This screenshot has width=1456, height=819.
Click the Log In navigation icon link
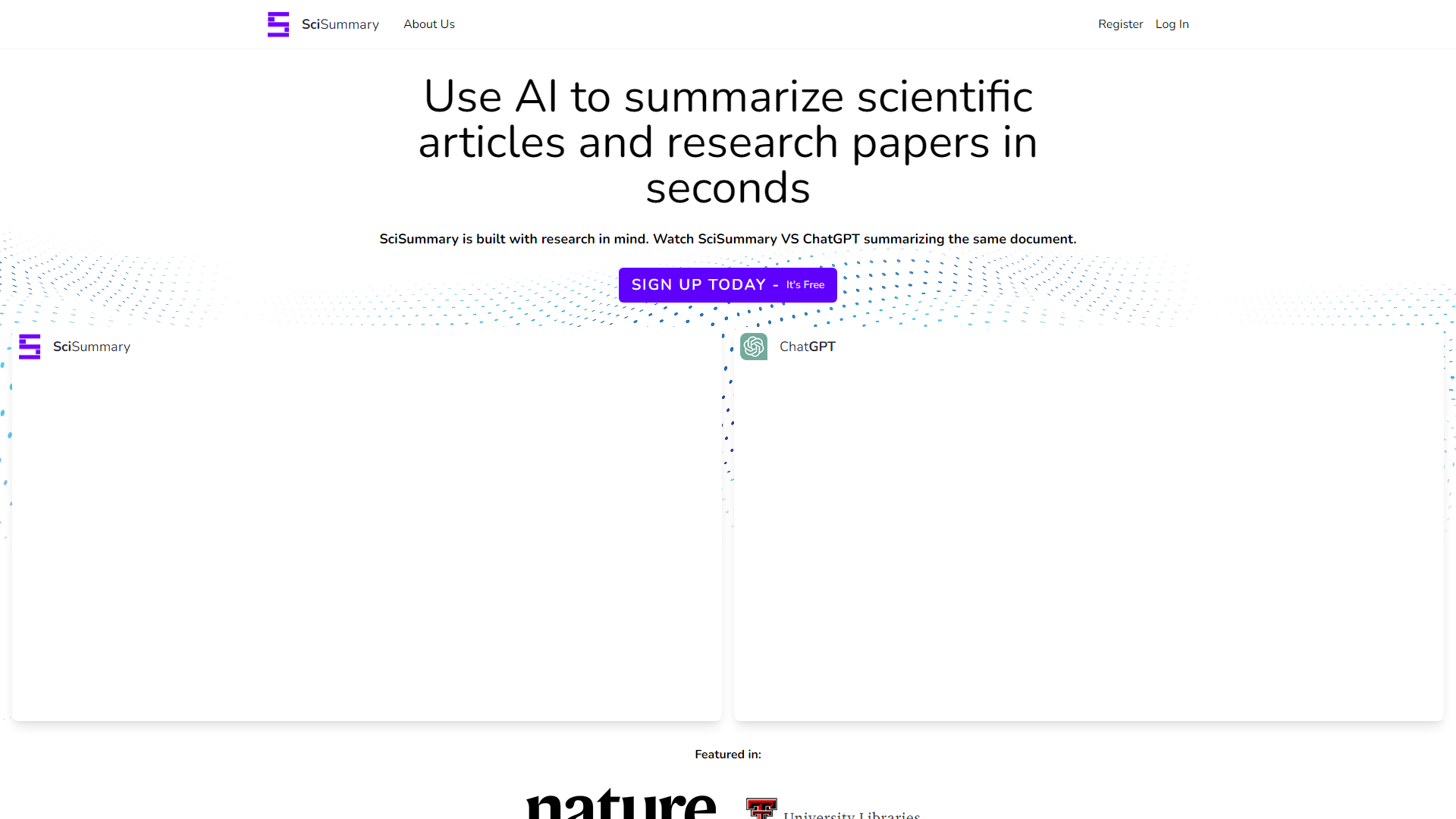[x=1172, y=24]
